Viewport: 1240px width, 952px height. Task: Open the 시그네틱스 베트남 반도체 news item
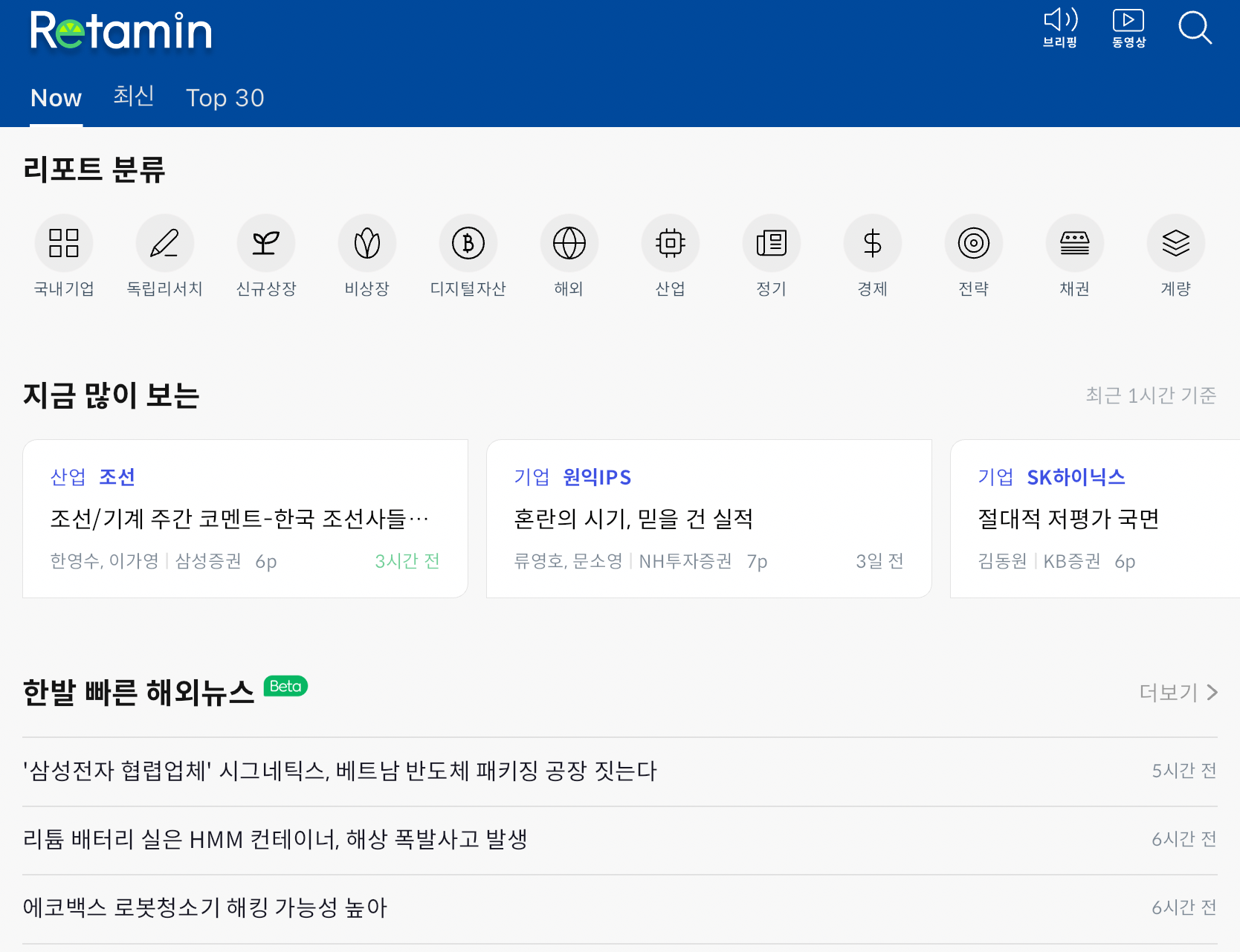(620, 771)
